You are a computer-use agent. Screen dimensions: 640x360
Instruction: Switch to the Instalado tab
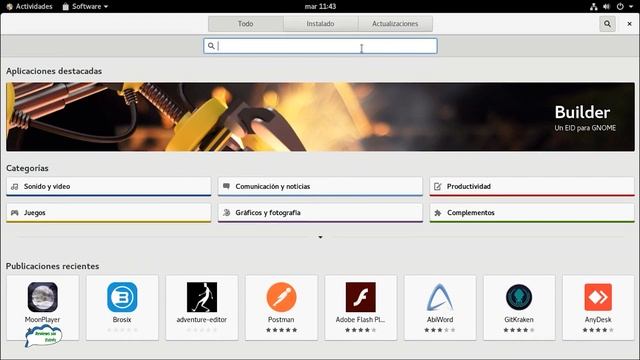point(320,24)
